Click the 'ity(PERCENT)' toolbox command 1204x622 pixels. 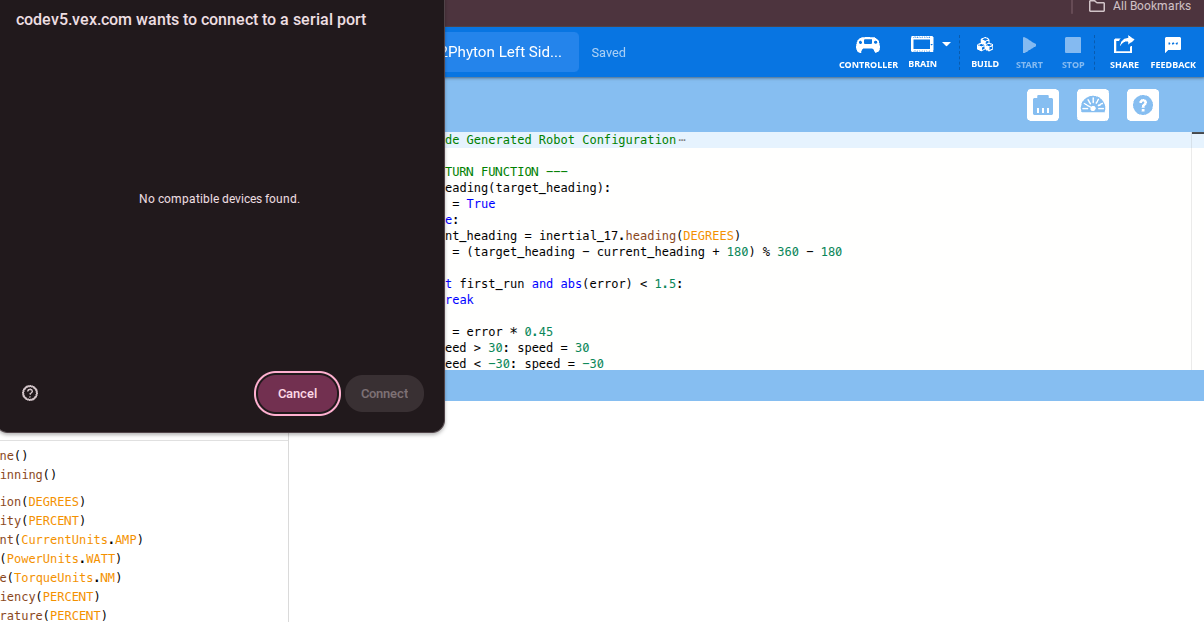coord(43,520)
